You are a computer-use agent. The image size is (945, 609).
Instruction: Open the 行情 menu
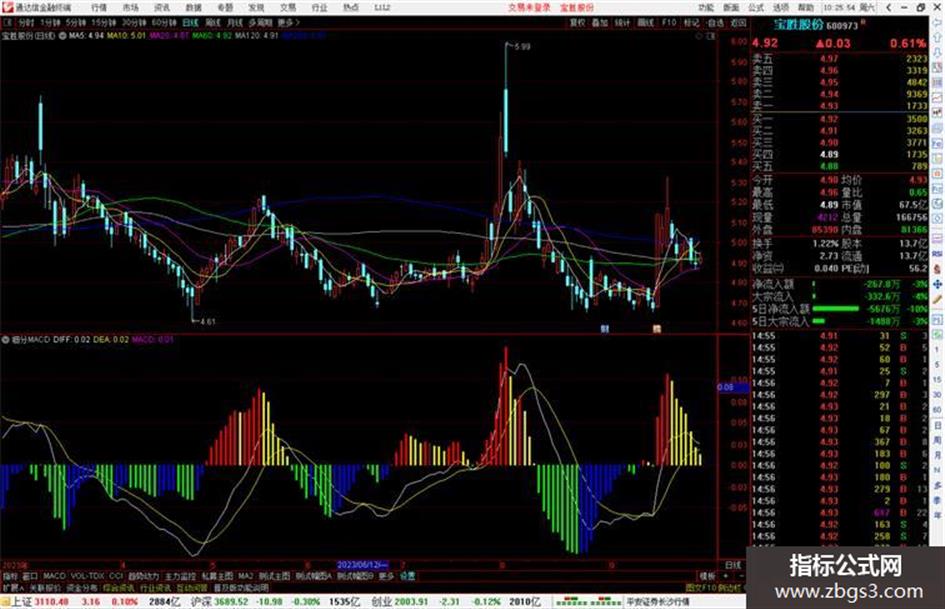(x=99, y=8)
